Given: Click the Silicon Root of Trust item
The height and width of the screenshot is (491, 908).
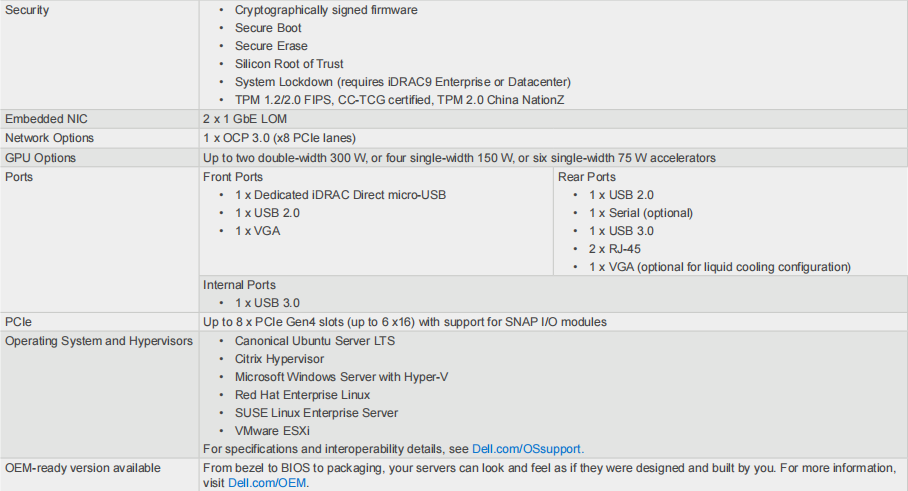Looking at the screenshot, I should click(289, 64).
